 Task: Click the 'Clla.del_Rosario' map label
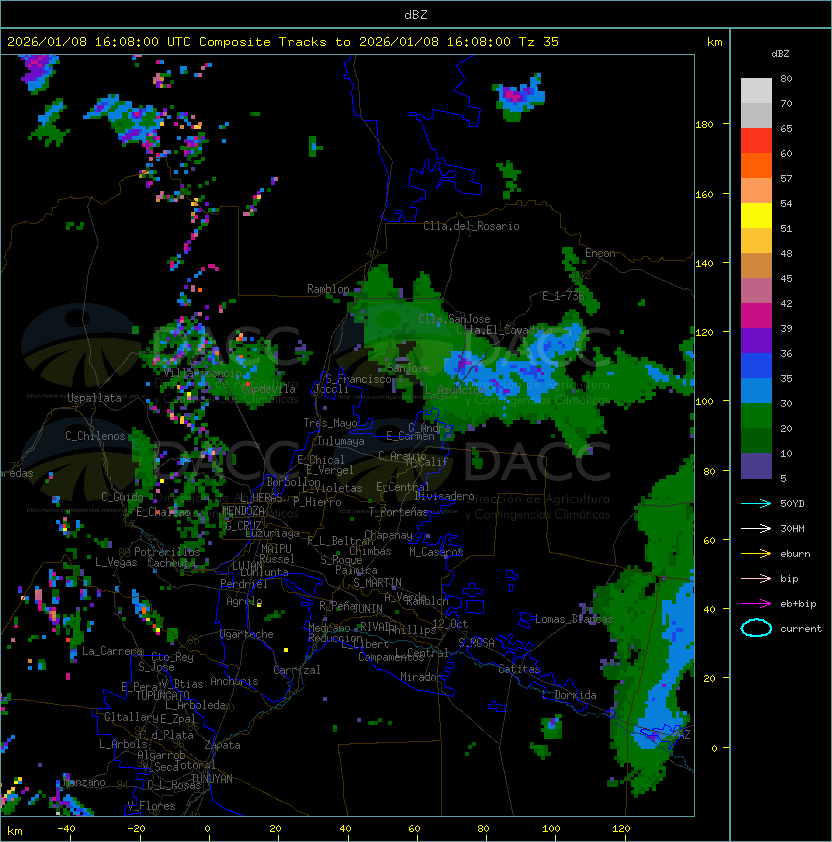(471, 226)
